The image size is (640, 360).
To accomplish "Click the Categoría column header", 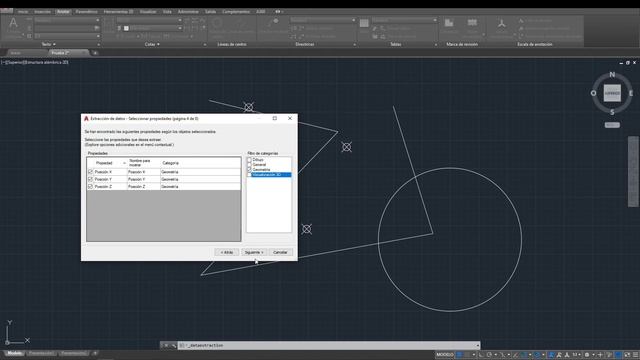I will click(x=200, y=163).
